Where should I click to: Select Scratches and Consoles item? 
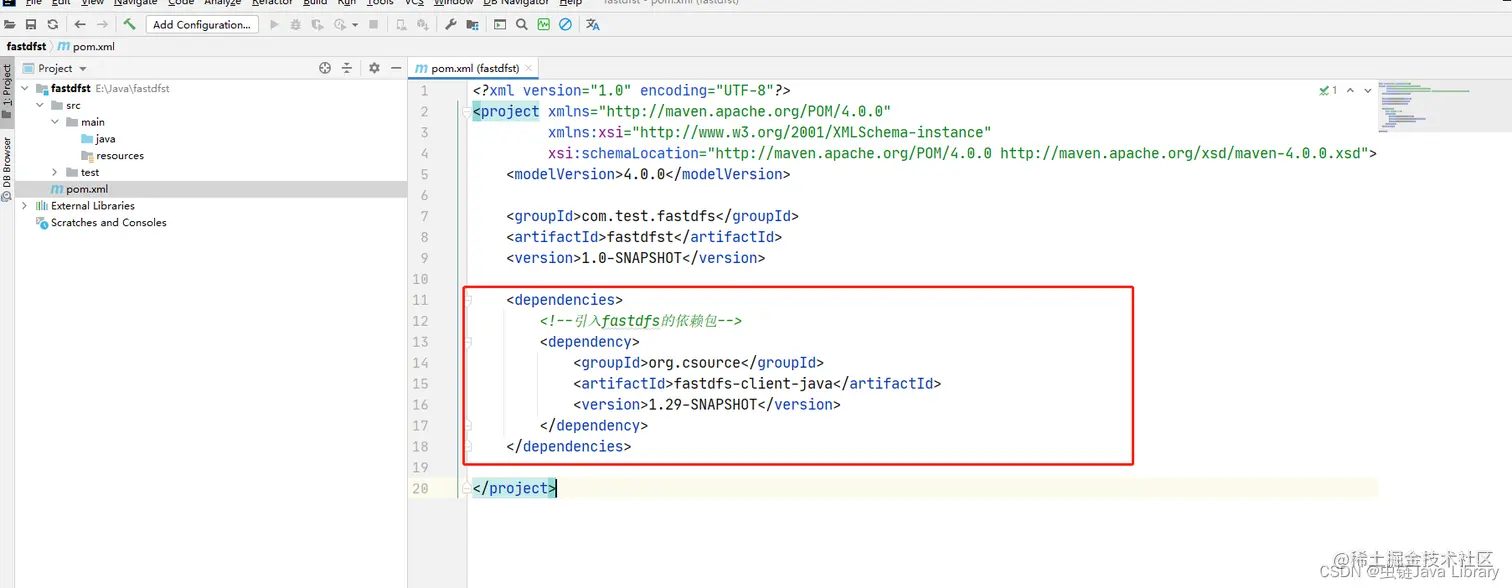tap(101, 223)
